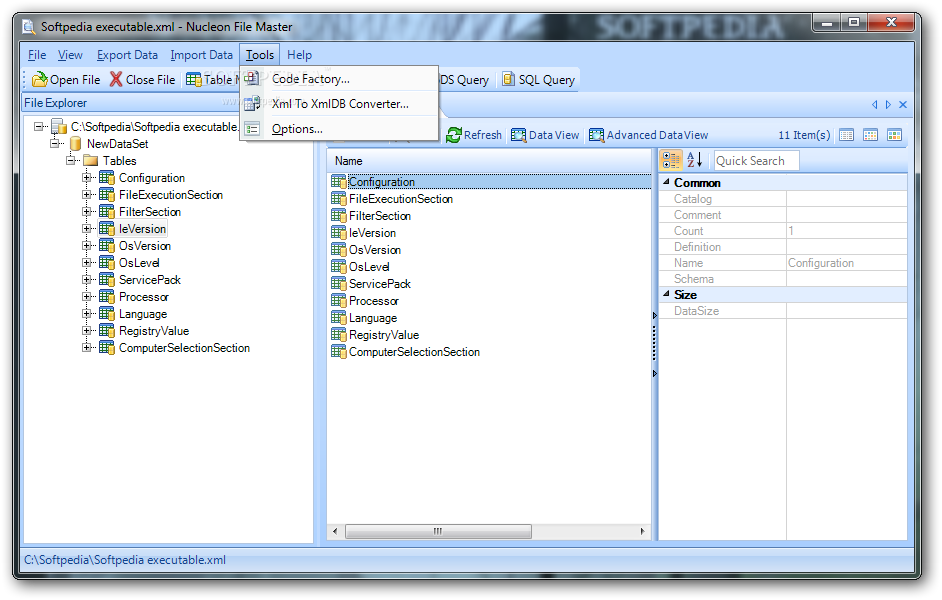Screen dimensions: 942x600
Task: Click the OsLevel table icon in list
Action: pyautogui.click(x=339, y=267)
